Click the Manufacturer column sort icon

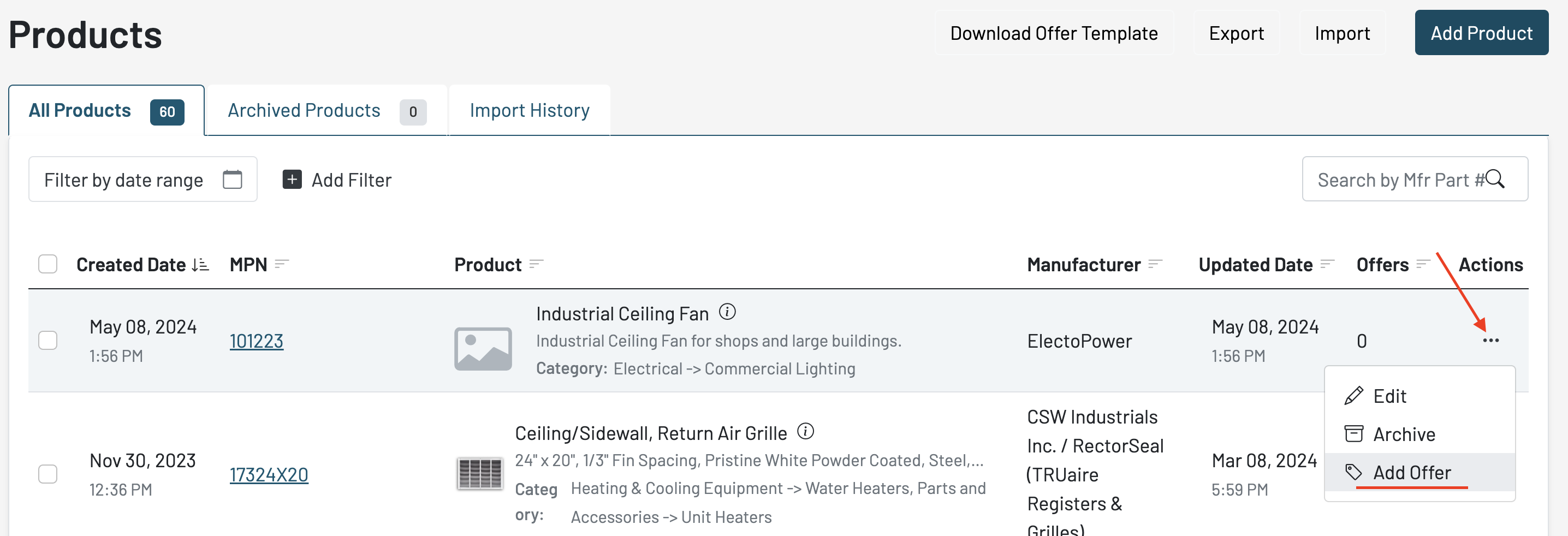1155,264
